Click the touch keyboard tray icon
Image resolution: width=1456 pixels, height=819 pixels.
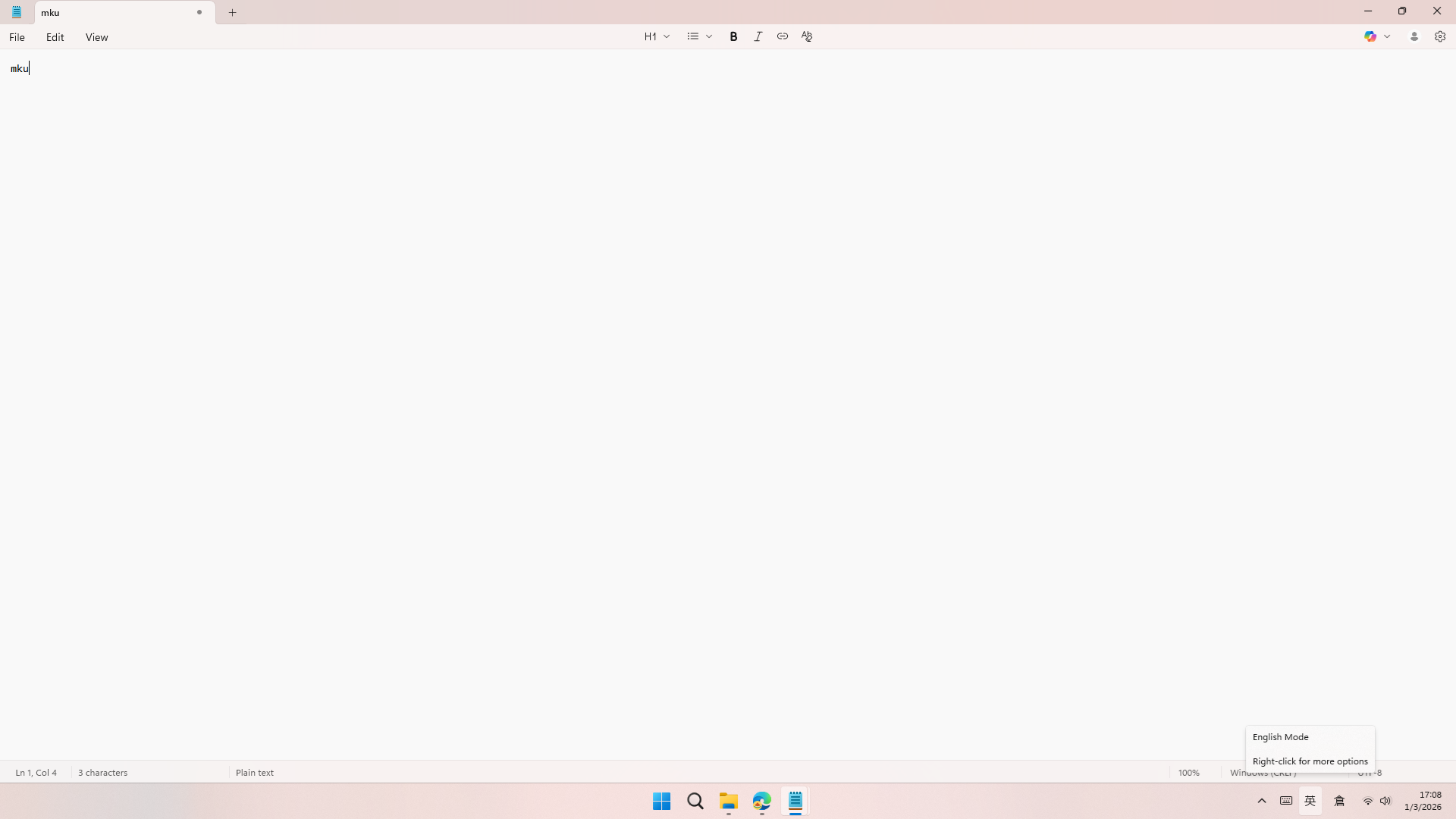tap(1286, 801)
